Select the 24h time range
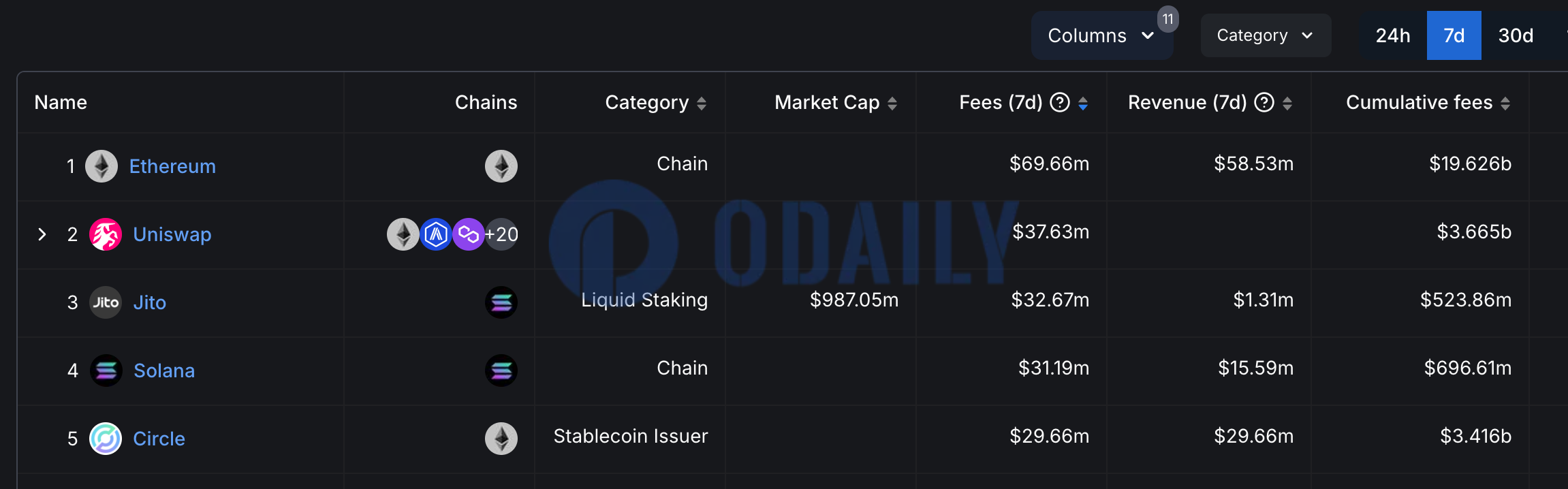The image size is (1568, 489). click(x=1393, y=35)
